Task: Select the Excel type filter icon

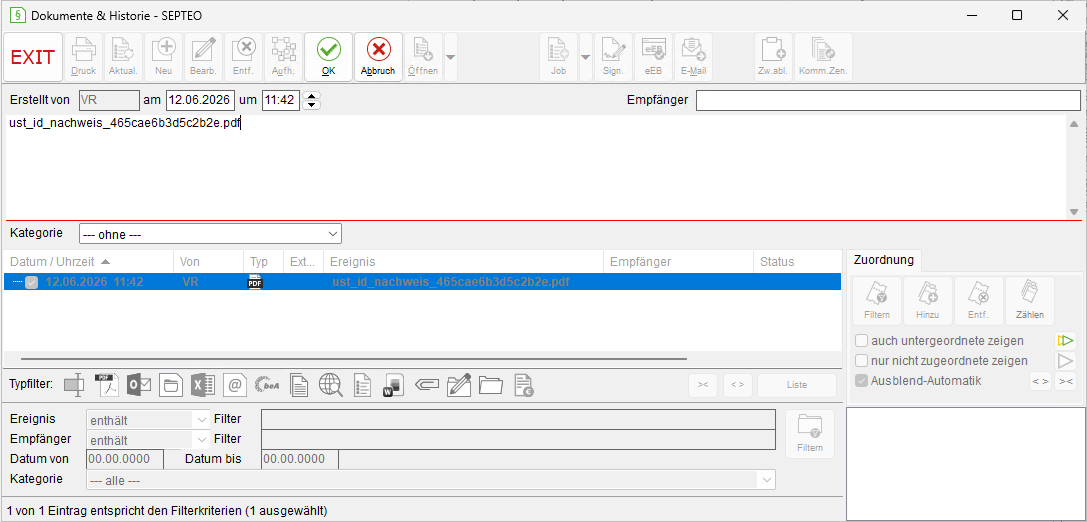Action: tap(203, 385)
